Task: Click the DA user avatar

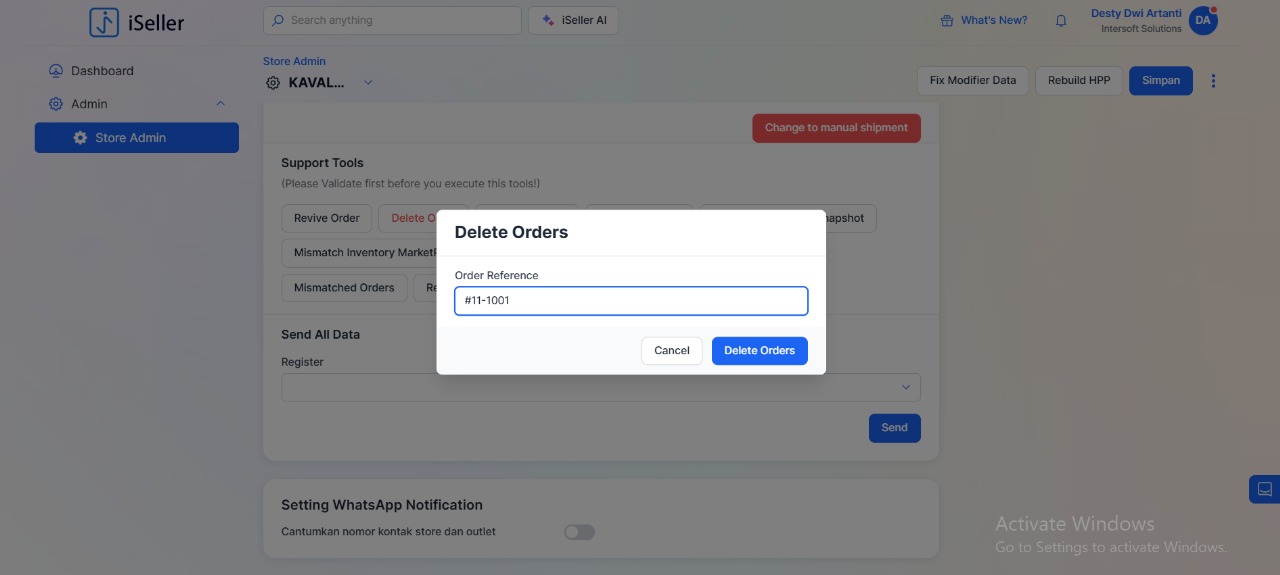Action: click(x=1203, y=20)
